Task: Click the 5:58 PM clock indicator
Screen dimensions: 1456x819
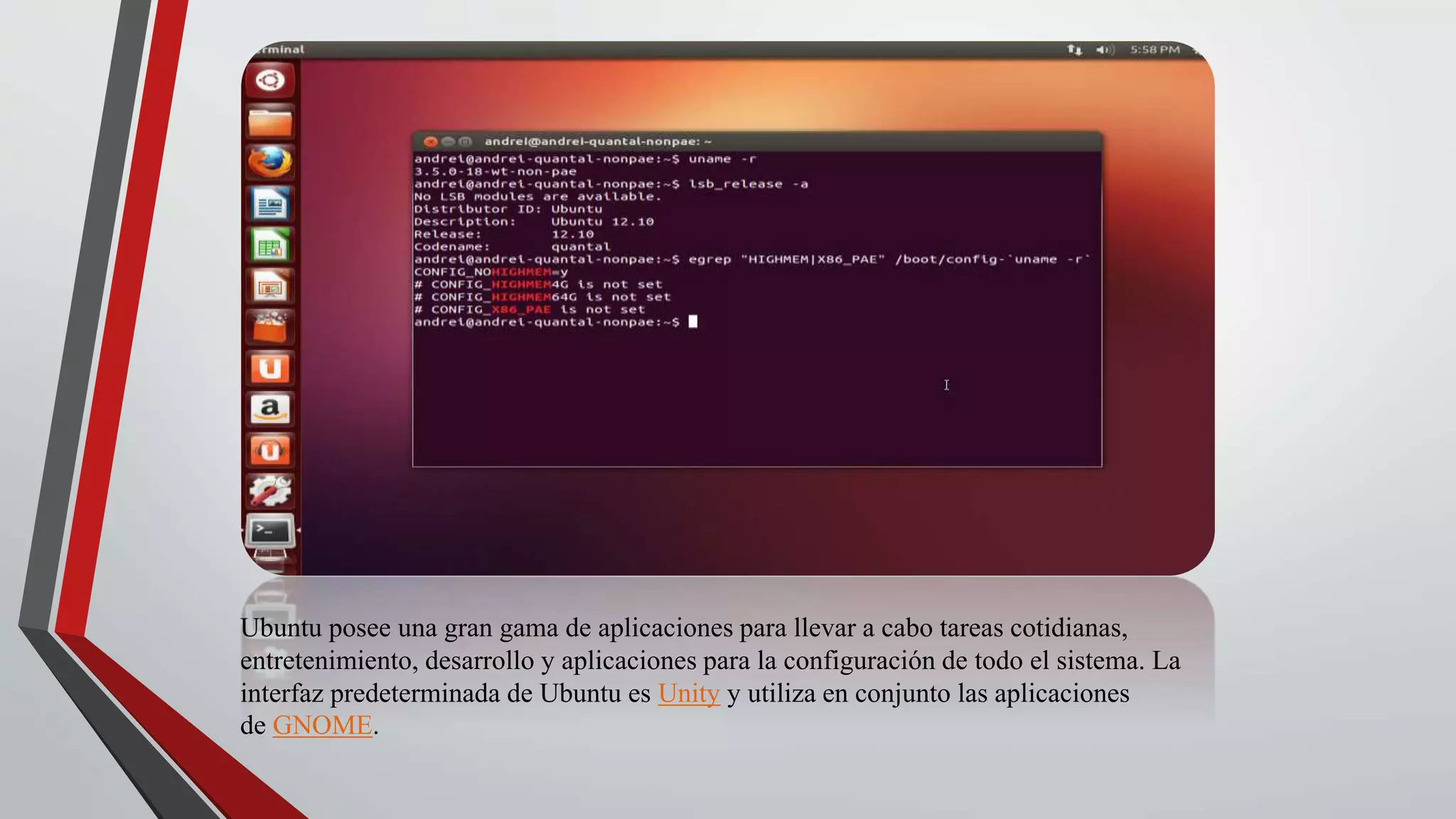Action: click(1155, 50)
